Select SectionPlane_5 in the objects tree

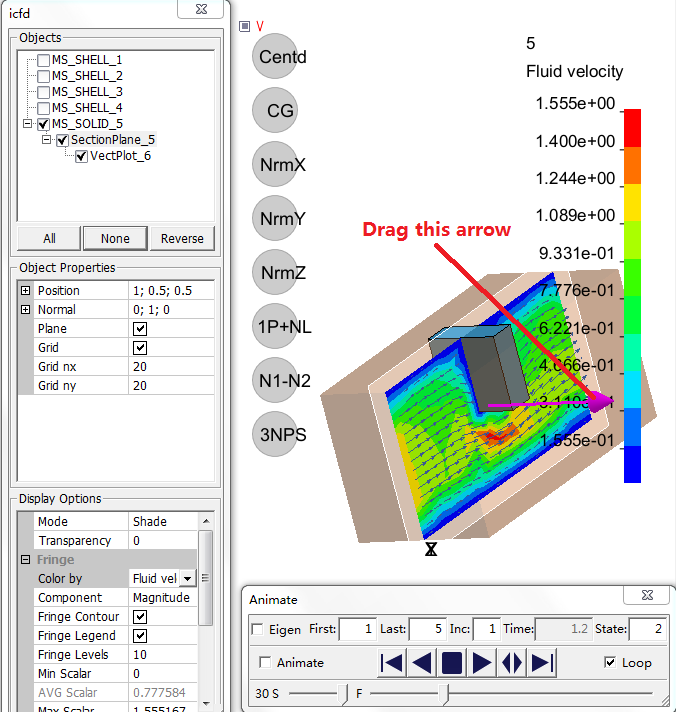(113, 140)
